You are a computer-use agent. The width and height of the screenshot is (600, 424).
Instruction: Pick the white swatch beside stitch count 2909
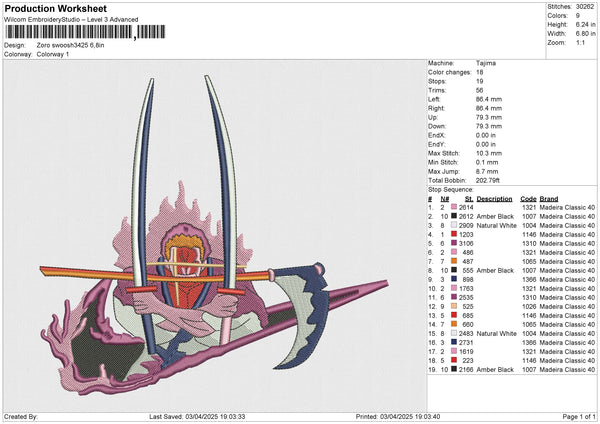click(454, 225)
